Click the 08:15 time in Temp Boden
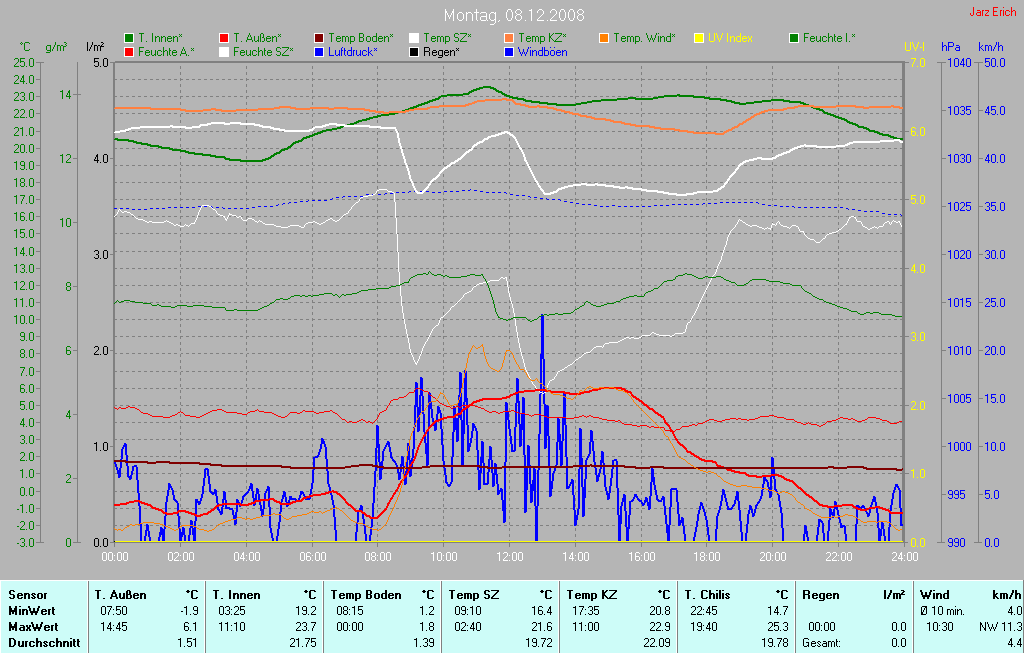 (350, 611)
